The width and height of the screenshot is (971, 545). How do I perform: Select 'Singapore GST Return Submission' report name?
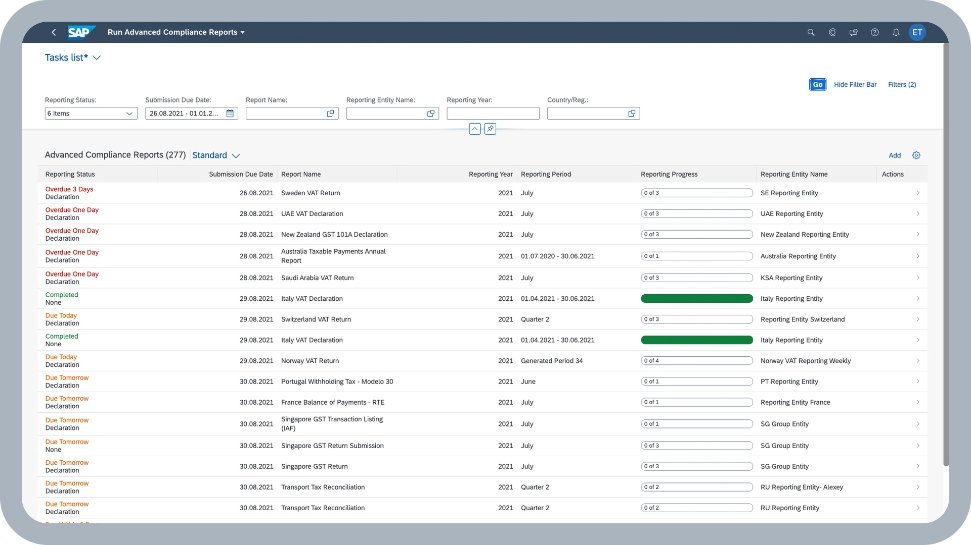click(x=333, y=445)
